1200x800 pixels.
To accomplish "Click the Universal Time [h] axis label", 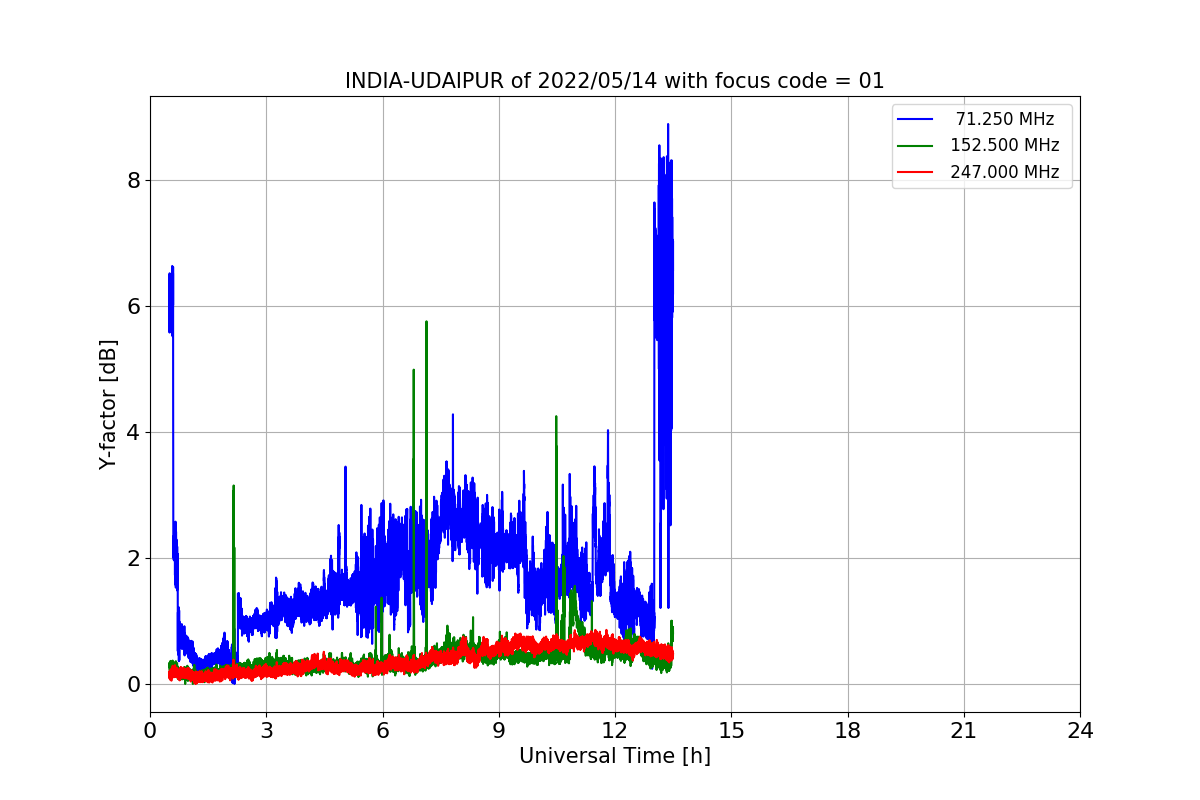I will [x=614, y=756].
